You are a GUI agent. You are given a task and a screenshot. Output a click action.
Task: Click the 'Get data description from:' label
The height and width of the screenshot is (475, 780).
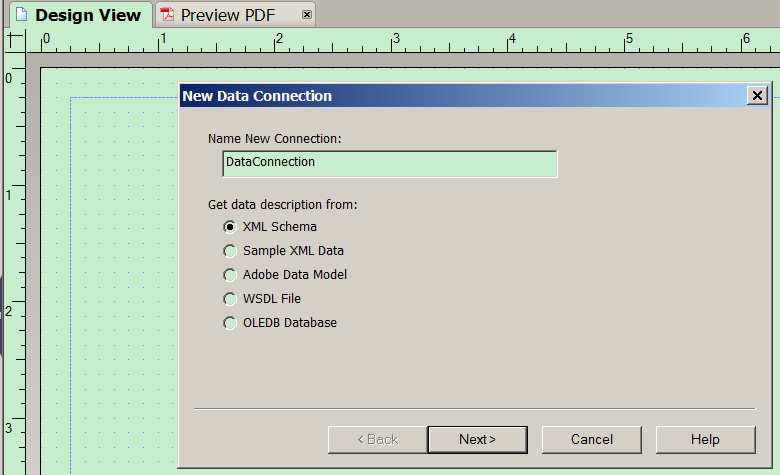pyautogui.click(x=283, y=205)
